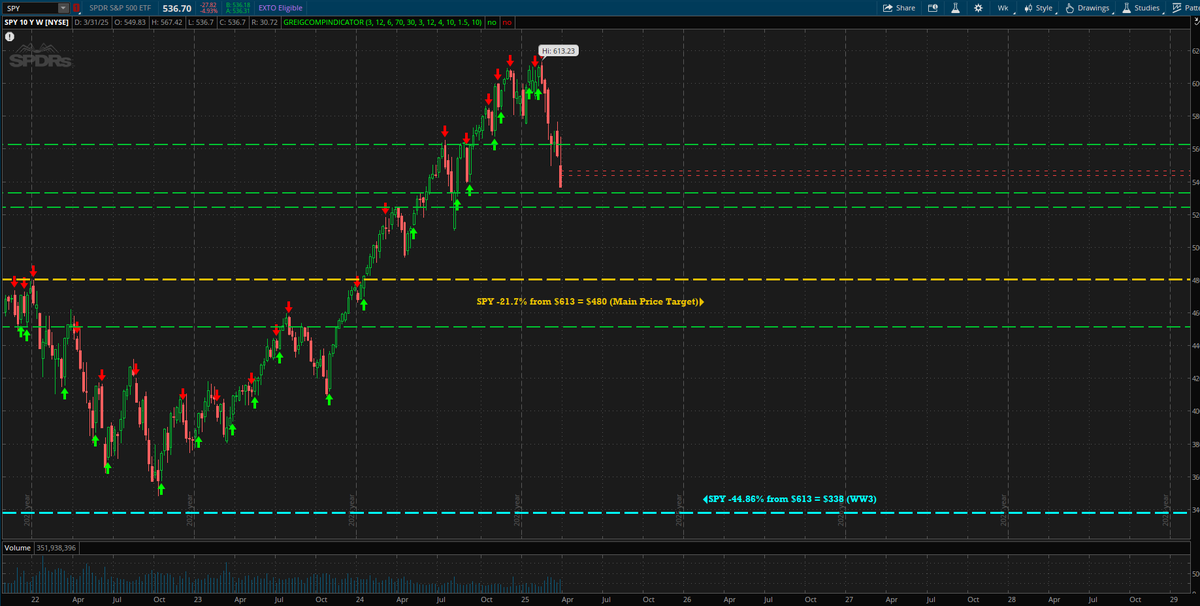Click the EXTO Eligible label

tap(279, 8)
